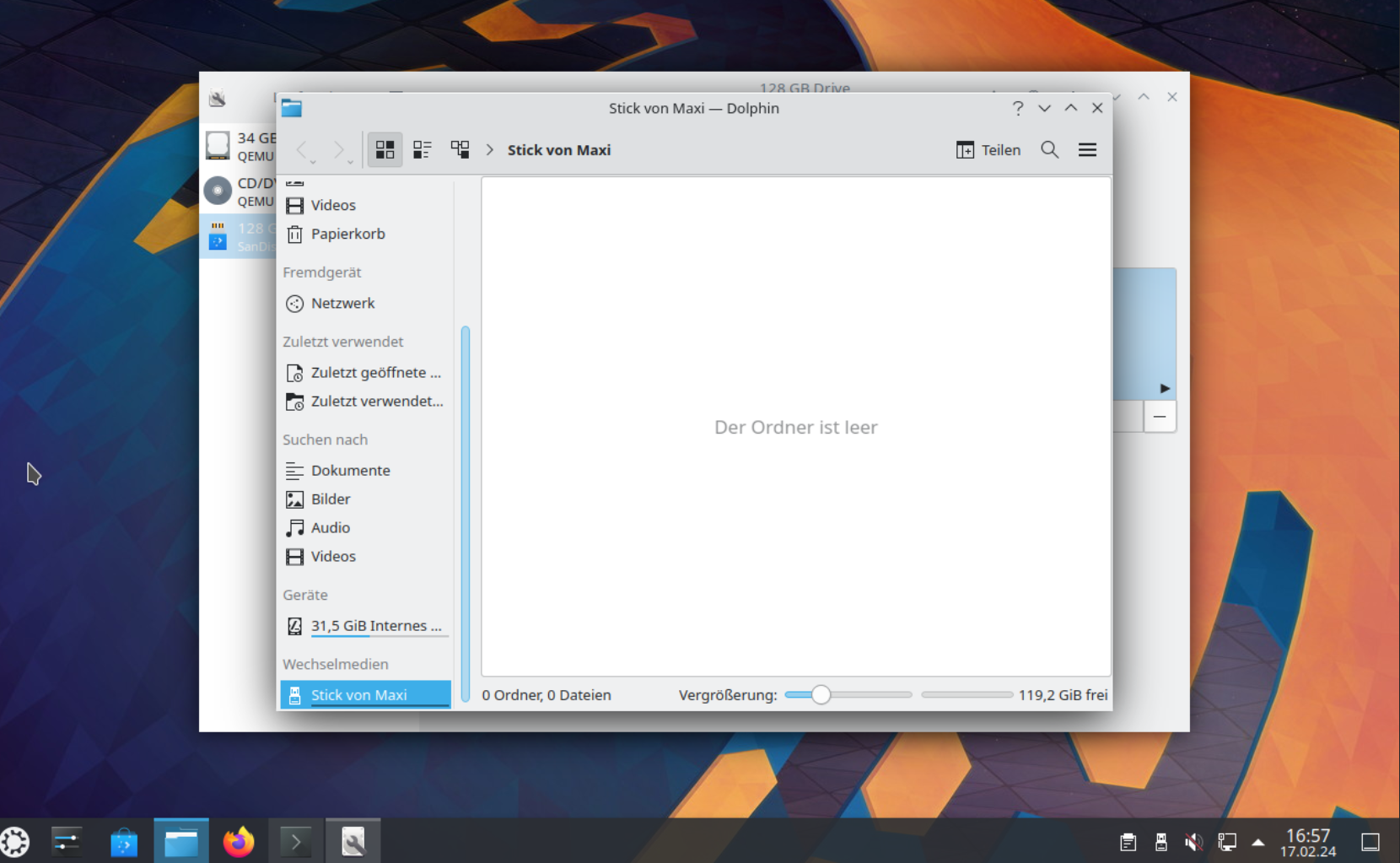Click the Stick von Maxi breadcrumb

click(x=558, y=150)
